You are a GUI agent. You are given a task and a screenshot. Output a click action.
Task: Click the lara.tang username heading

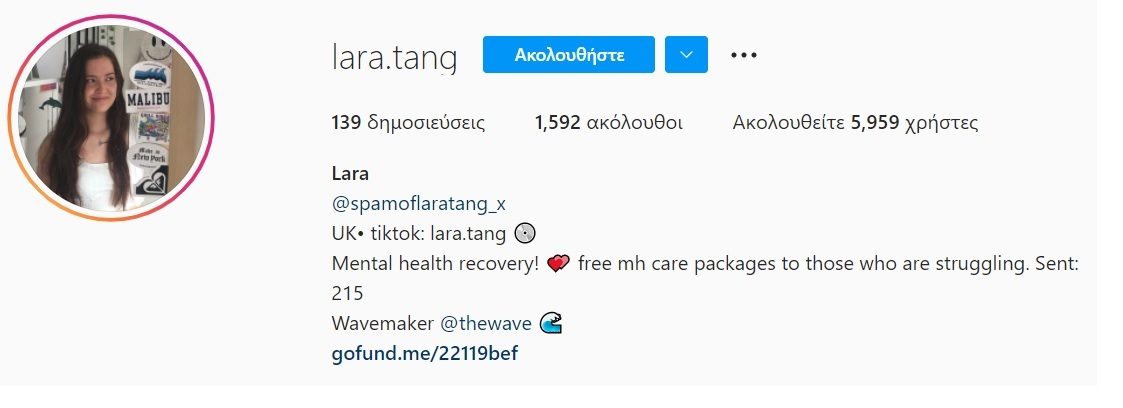[x=394, y=57]
